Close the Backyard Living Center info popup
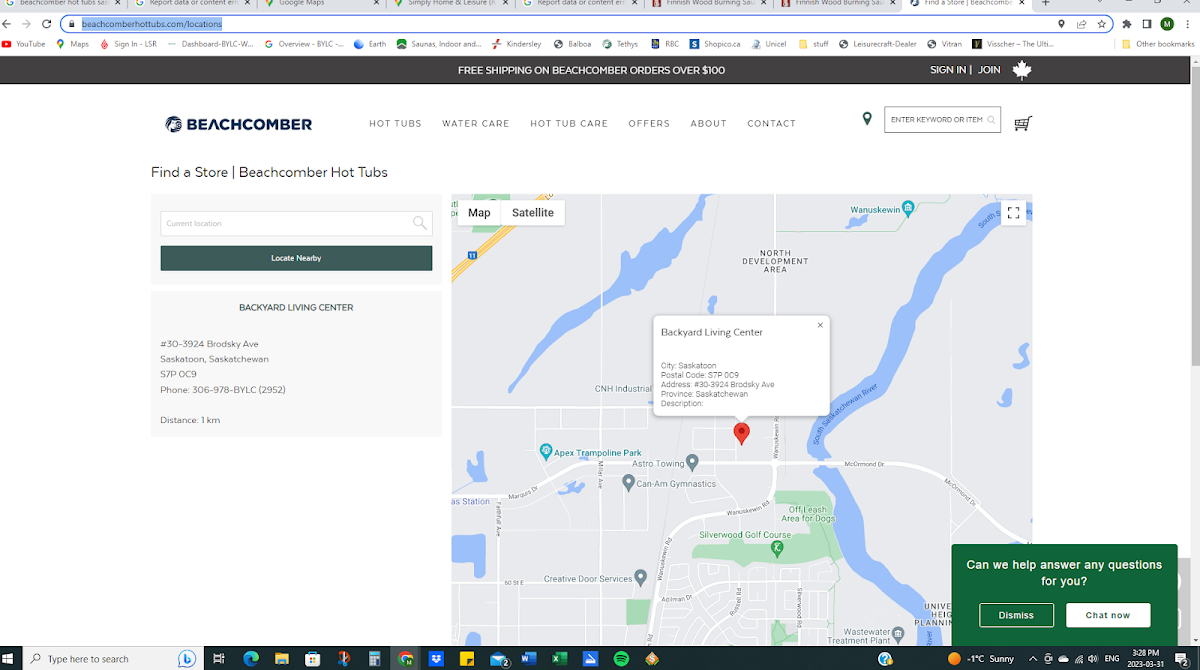This screenshot has height=670, width=1200. tap(820, 325)
